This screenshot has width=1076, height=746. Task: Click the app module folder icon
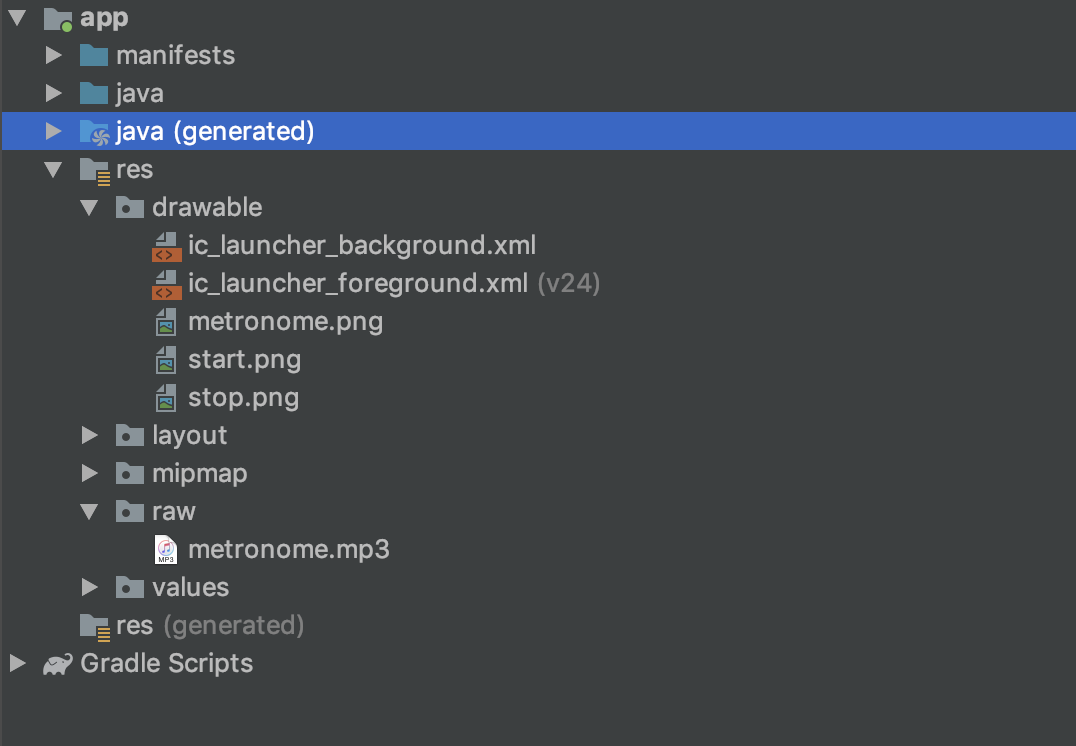point(57,17)
